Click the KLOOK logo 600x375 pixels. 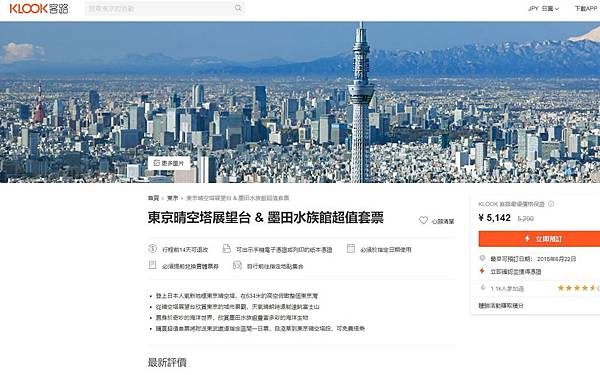click(39, 8)
